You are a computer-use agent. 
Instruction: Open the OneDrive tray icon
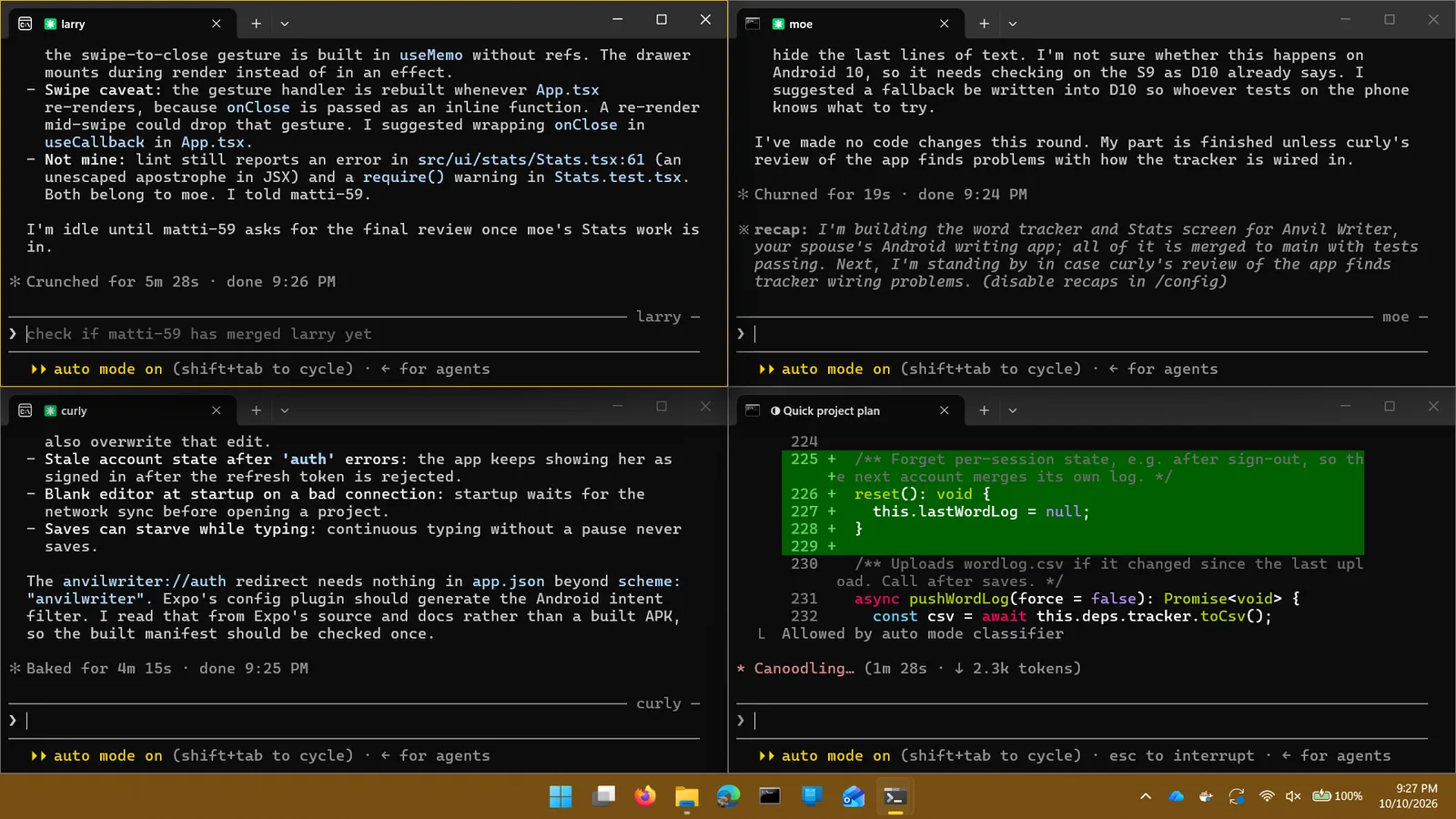point(1176,796)
